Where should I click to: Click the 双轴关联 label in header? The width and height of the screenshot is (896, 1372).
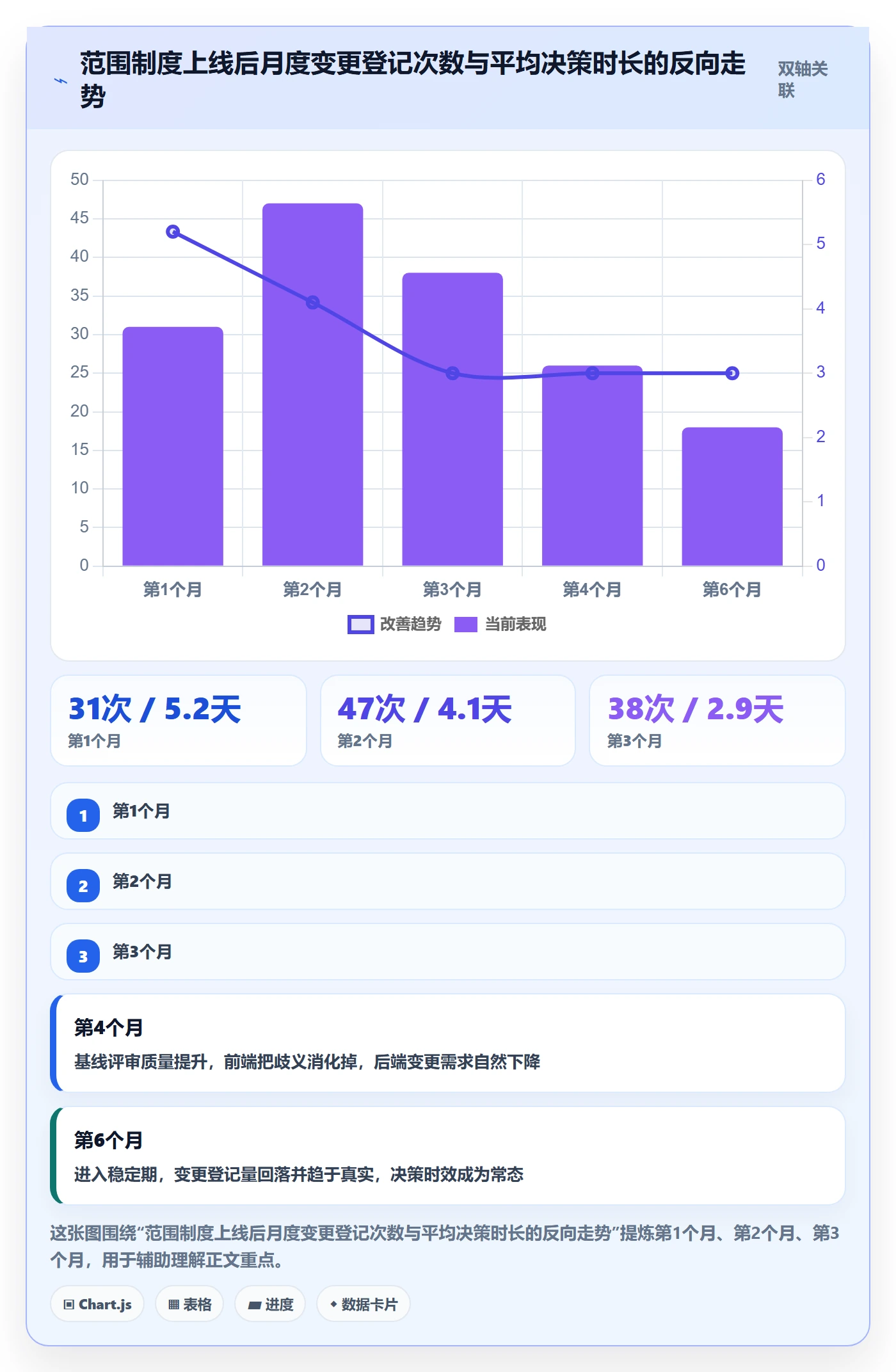pos(803,79)
